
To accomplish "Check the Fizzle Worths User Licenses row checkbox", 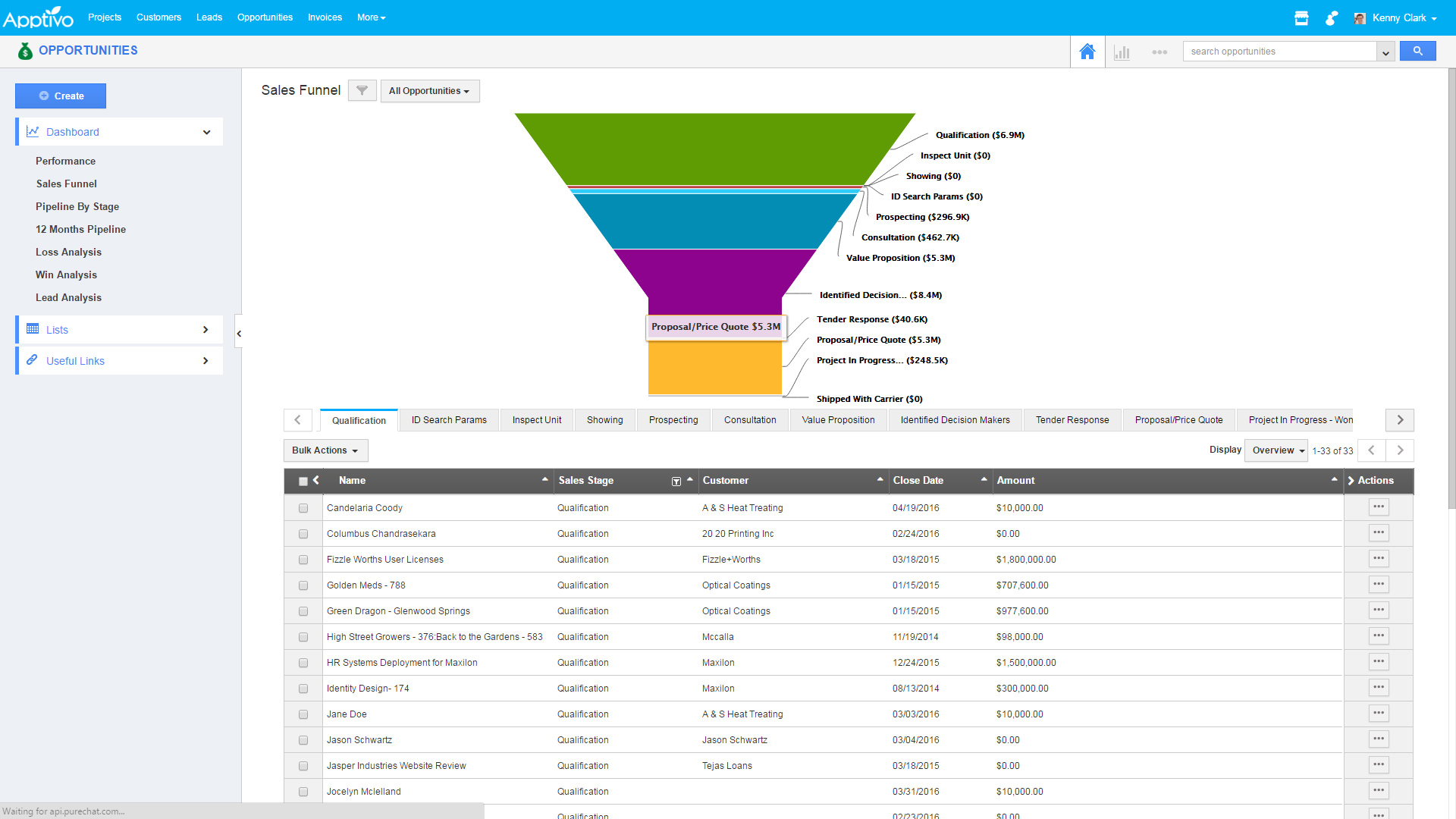I will [303, 560].
